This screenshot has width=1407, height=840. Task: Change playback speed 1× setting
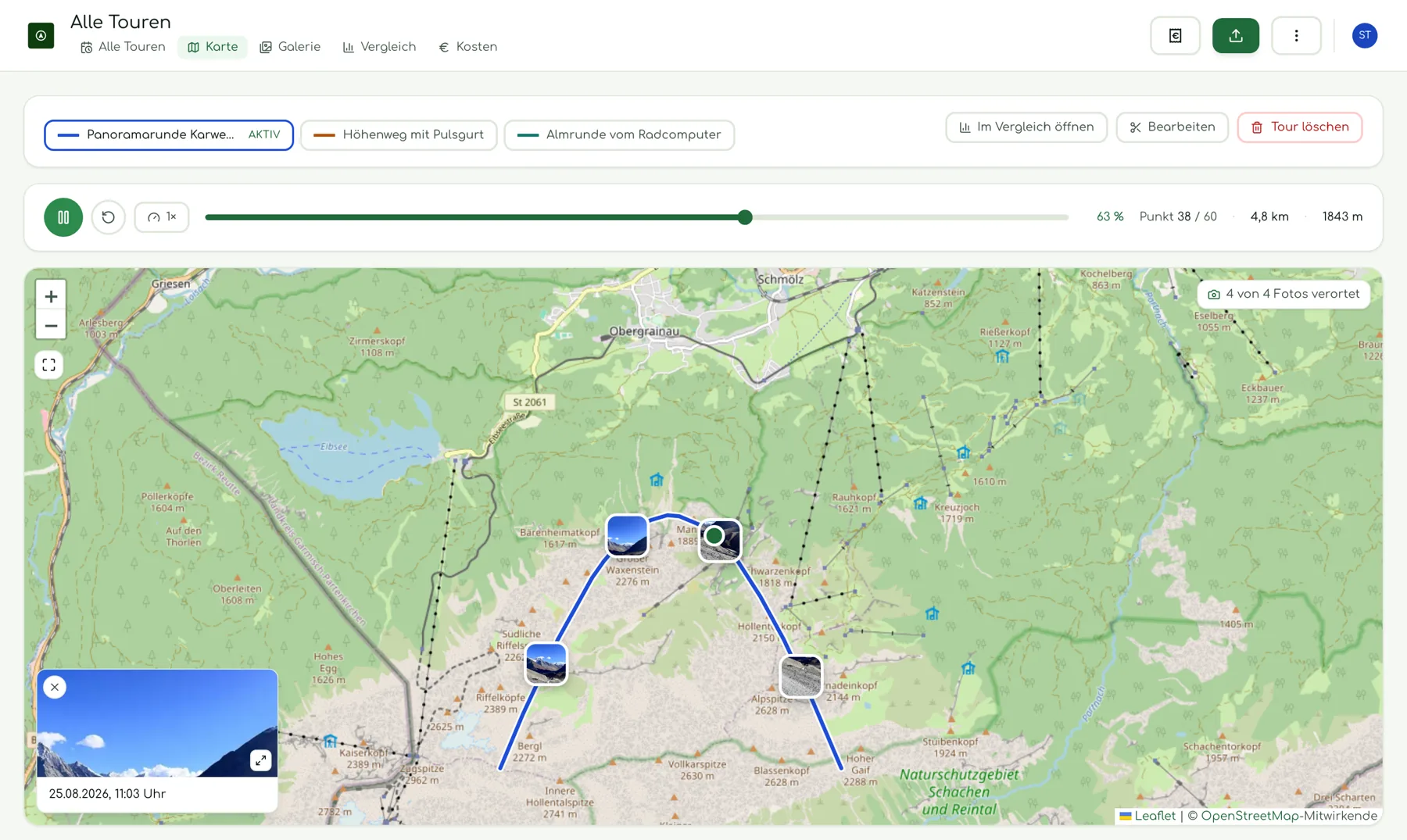point(162,217)
